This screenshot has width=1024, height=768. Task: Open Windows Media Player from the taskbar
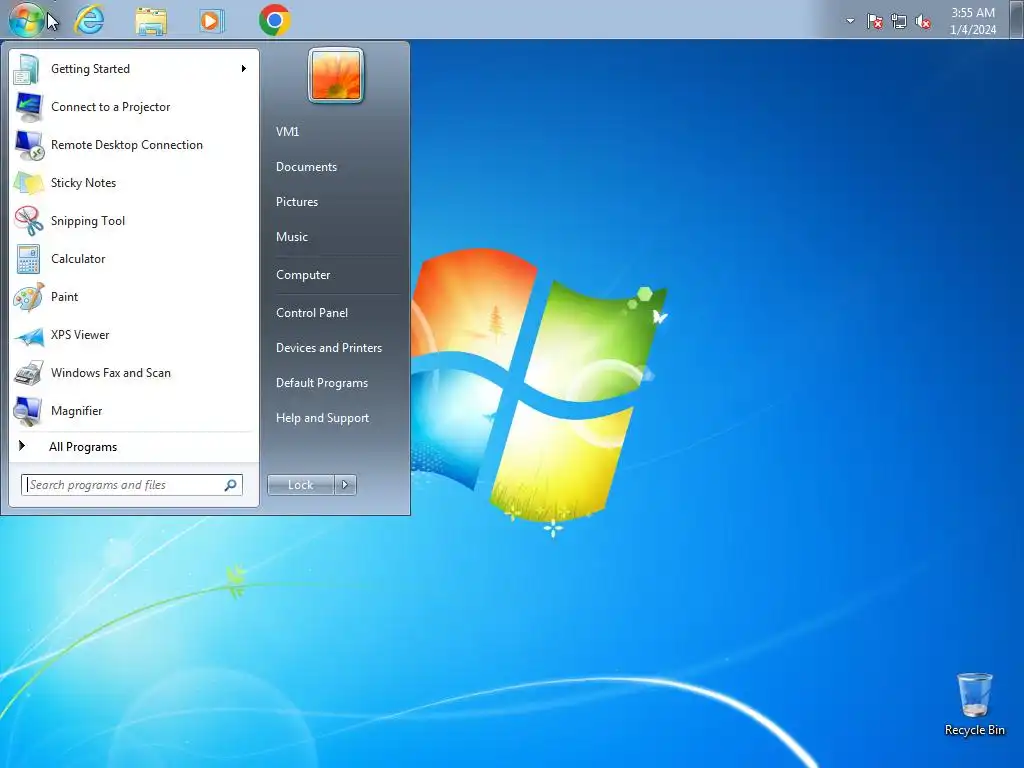(x=211, y=21)
